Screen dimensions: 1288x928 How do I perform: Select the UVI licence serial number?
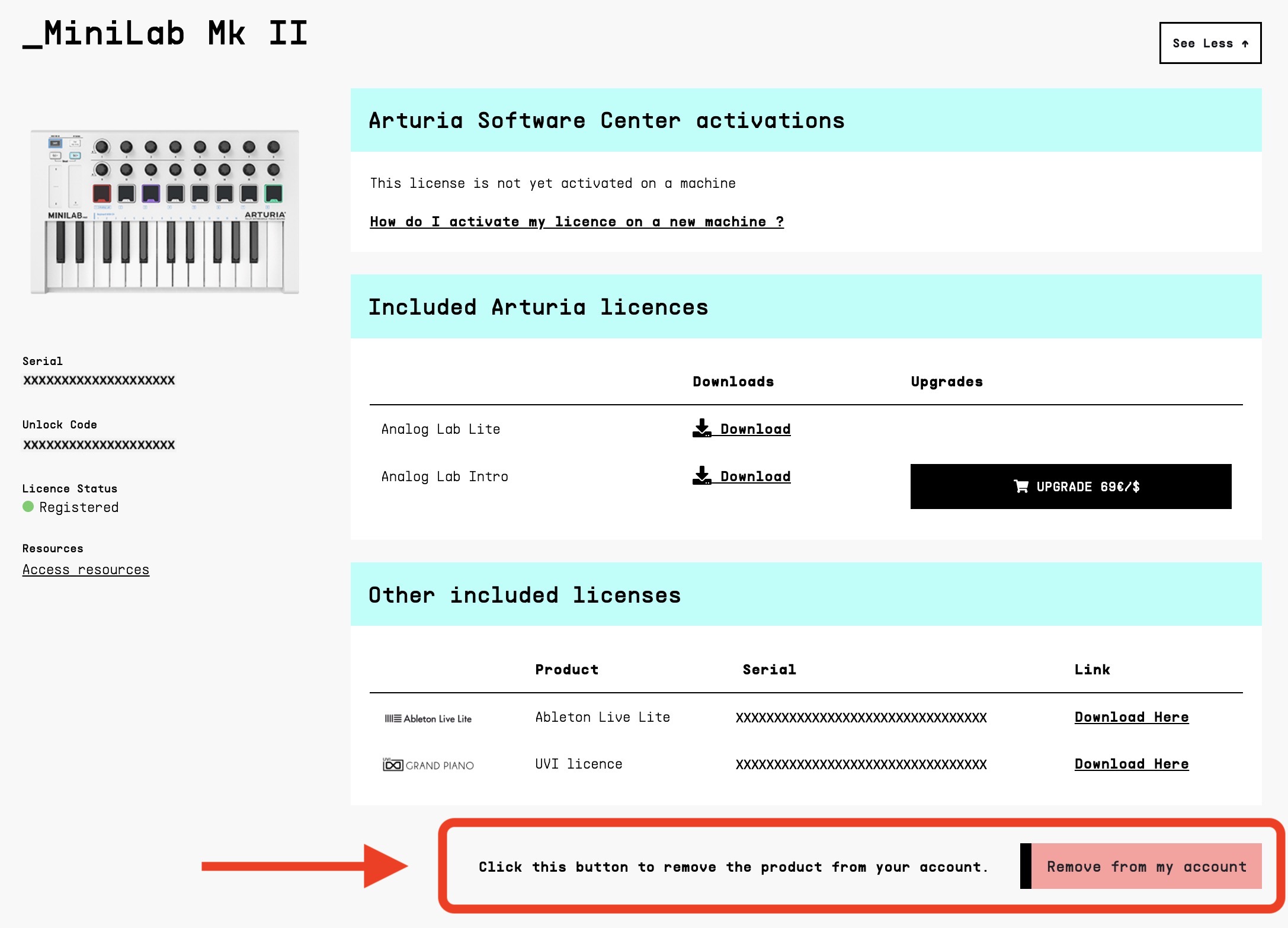(861, 764)
